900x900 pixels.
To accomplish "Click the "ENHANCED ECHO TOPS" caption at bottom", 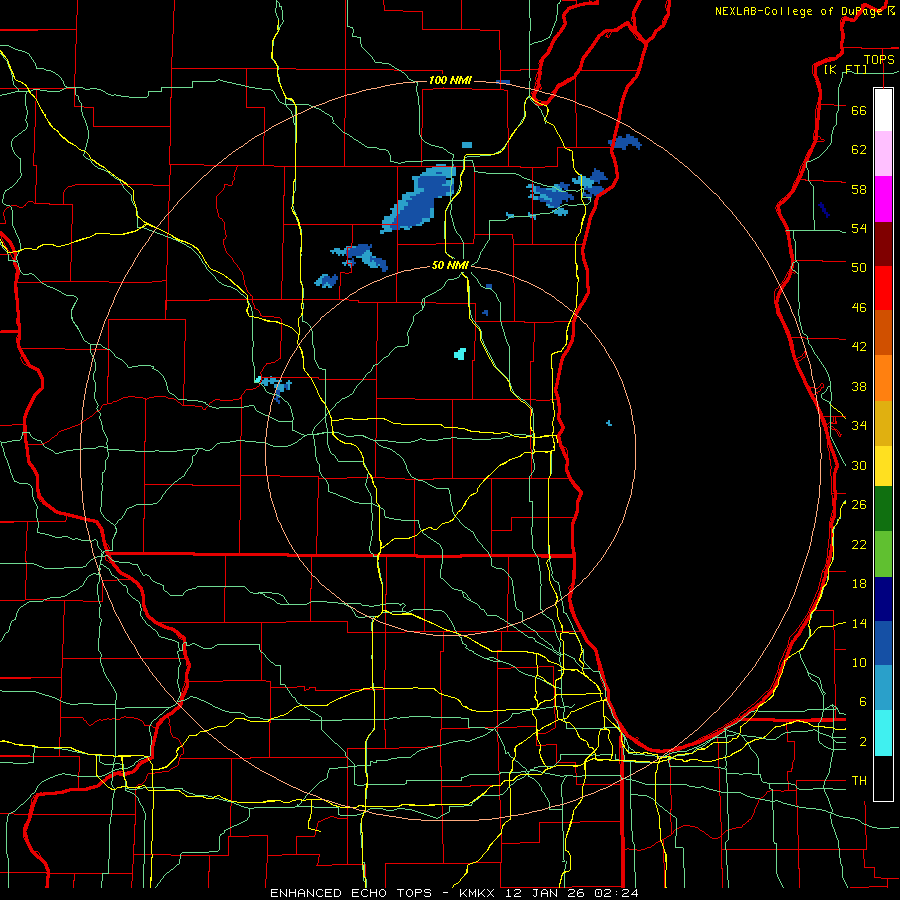I will [x=351, y=893].
